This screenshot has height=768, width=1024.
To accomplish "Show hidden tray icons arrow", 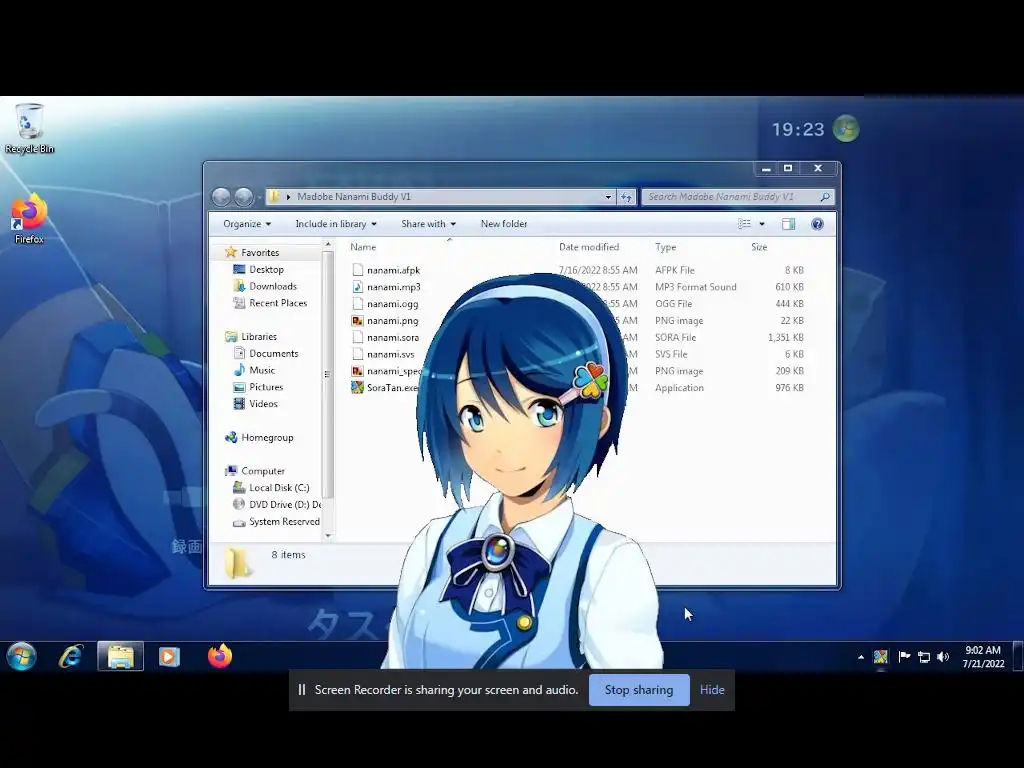I will [861, 657].
